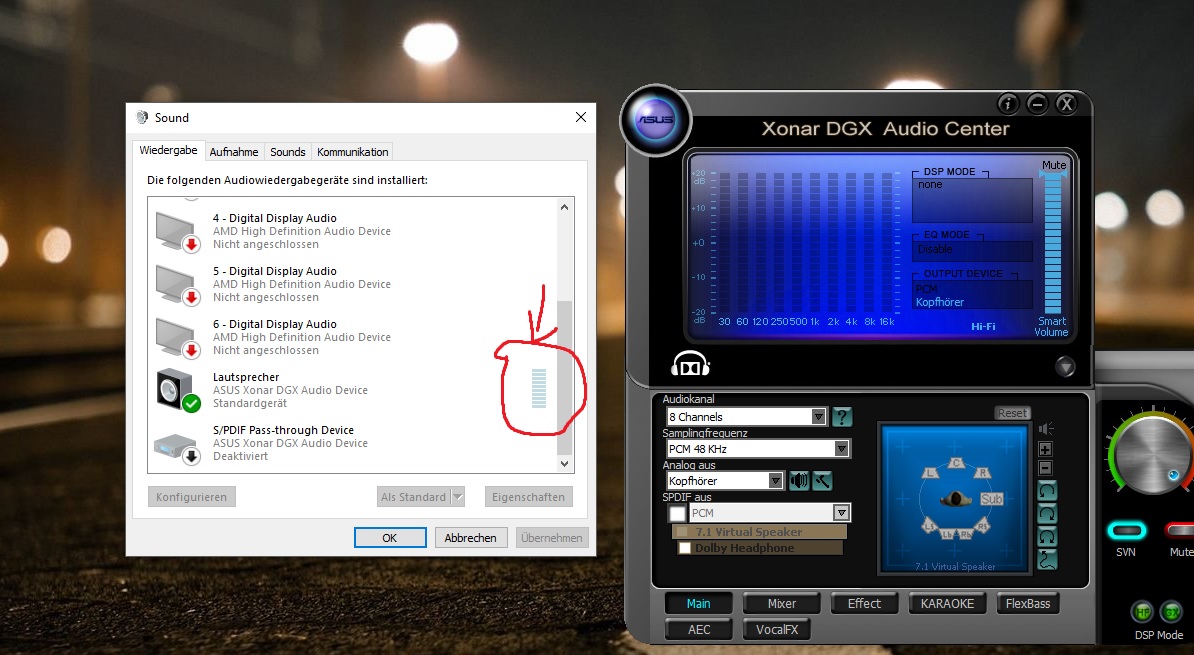Viewport: 1194px width, 655px height.
Task: Open the Als Standard dropdown arrow
Action: click(x=458, y=497)
